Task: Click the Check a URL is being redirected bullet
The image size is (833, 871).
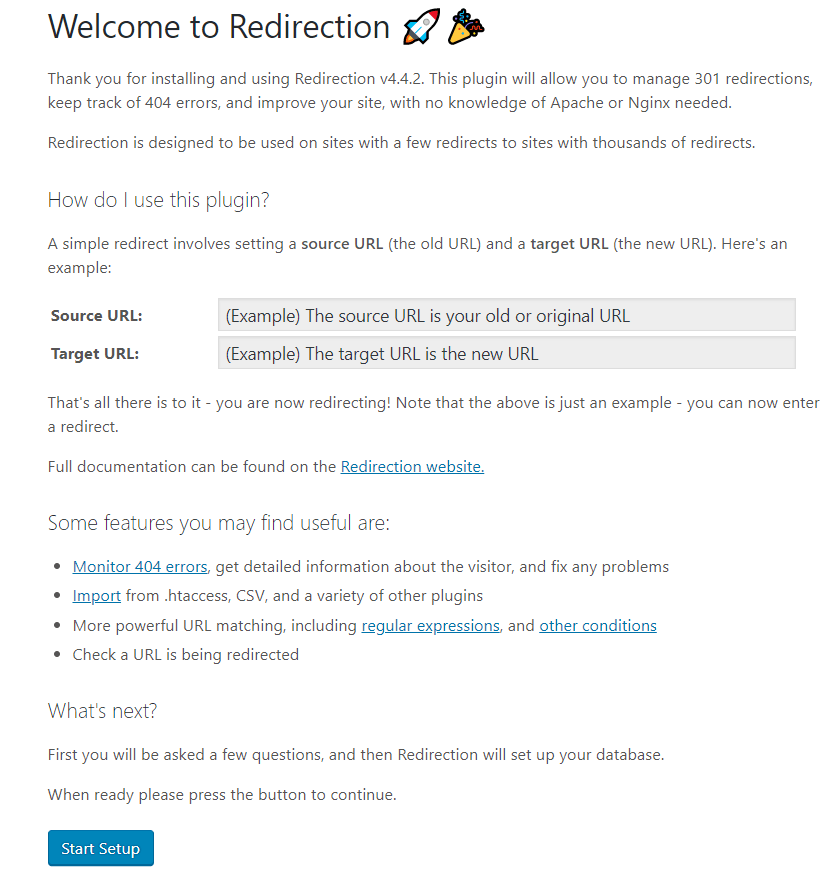Action: (186, 655)
